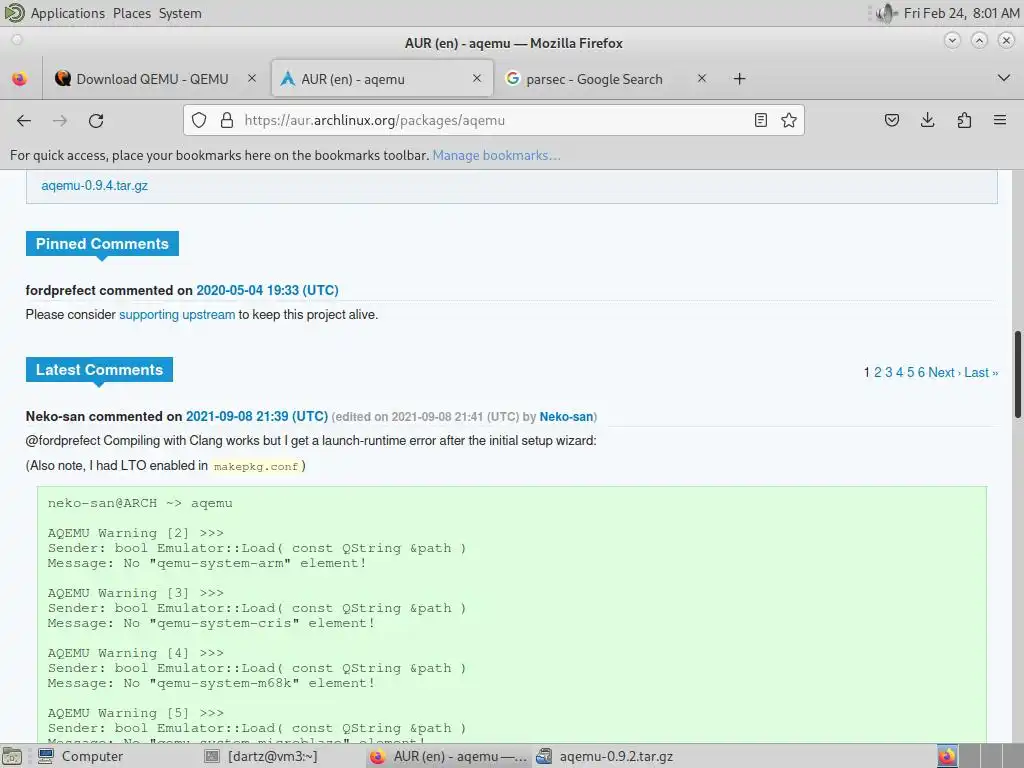The width and height of the screenshot is (1024, 768).
Task: Click the page vertical scrollbar thumb
Action: pyautogui.click(x=1017, y=374)
